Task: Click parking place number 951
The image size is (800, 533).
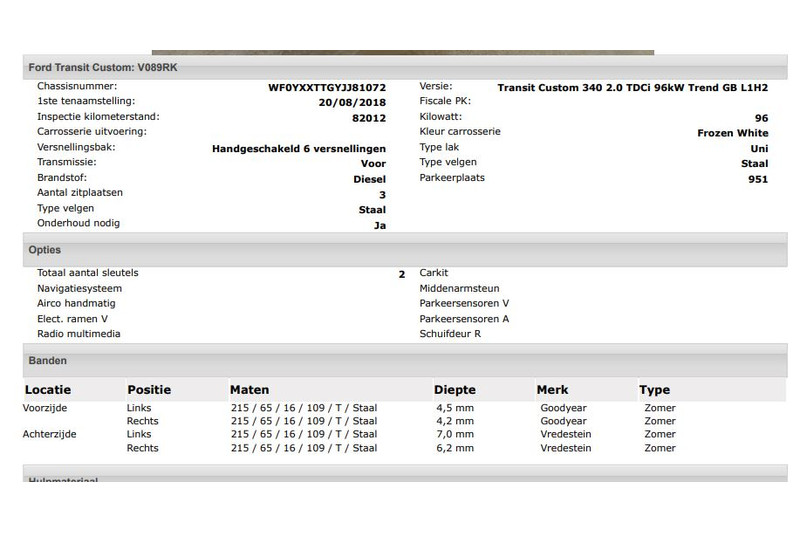Action: pyautogui.click(x=757, y=179)
